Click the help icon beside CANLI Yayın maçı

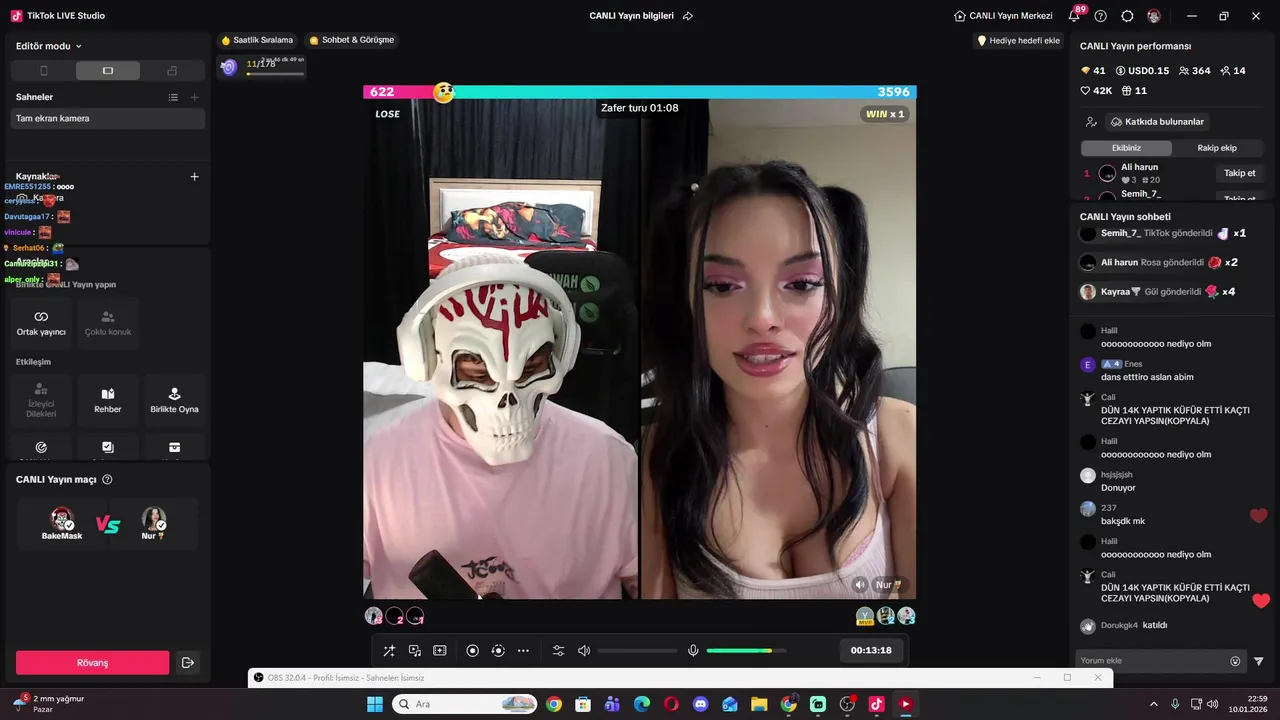[x=107, y=480]
